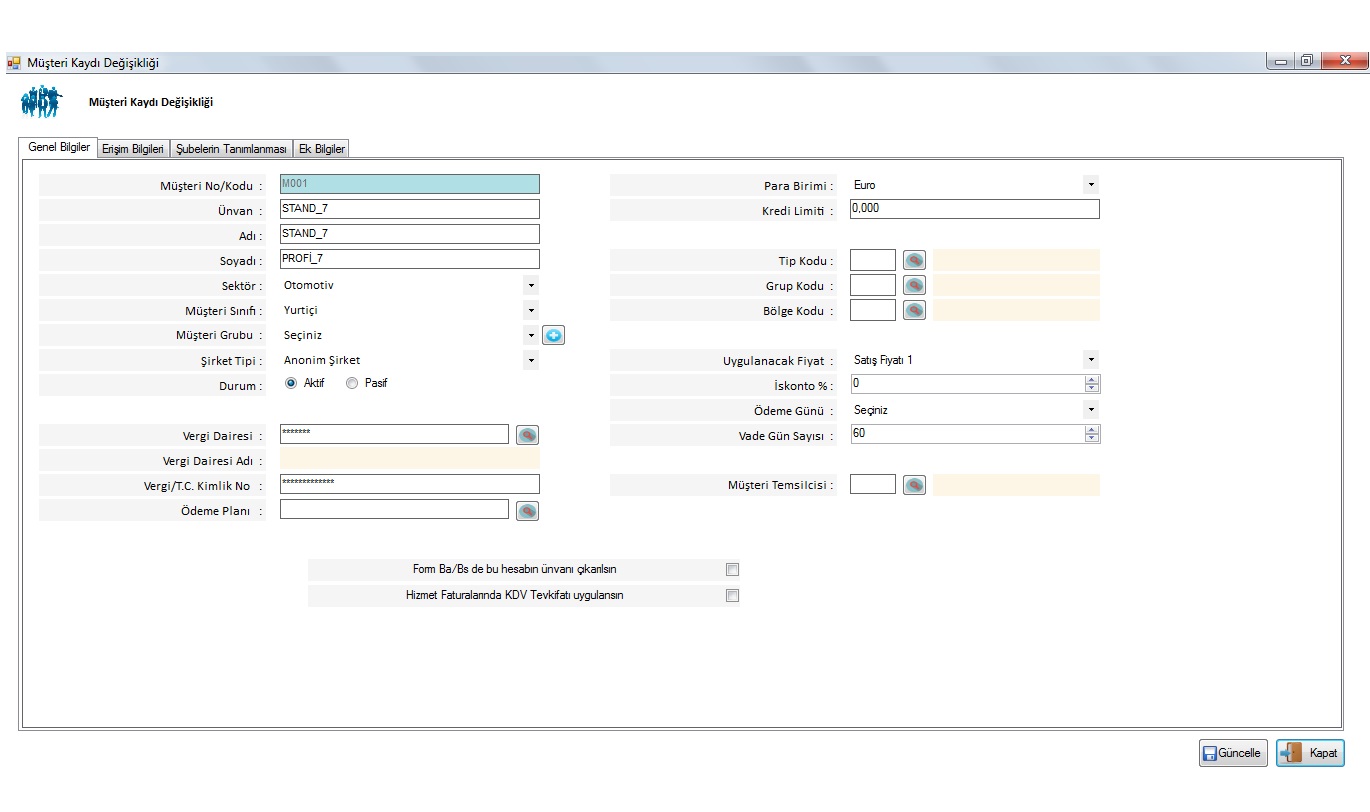Click the Kapat button

pos(1310,753)
